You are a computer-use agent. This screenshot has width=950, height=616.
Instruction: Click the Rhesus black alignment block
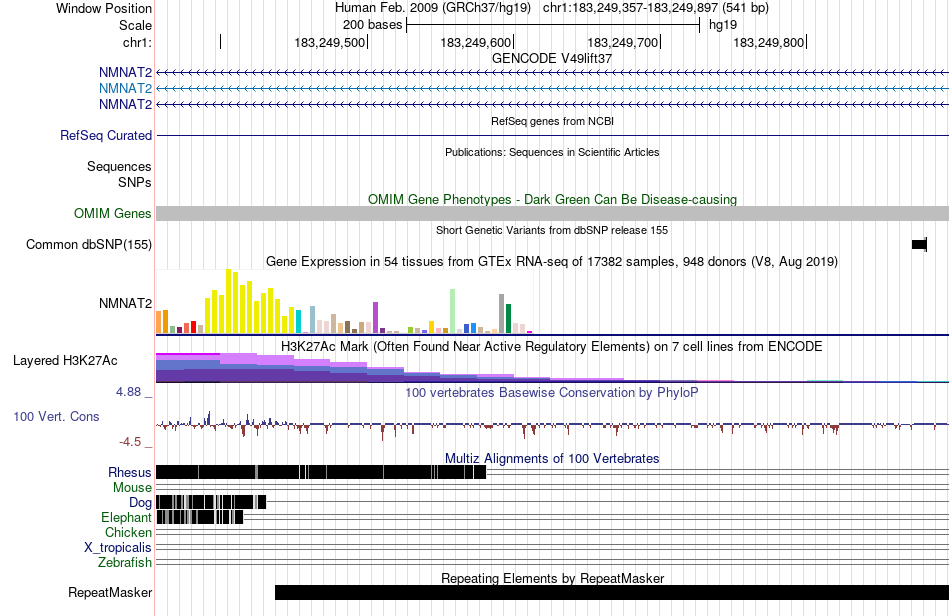click(x=321, y=472)
